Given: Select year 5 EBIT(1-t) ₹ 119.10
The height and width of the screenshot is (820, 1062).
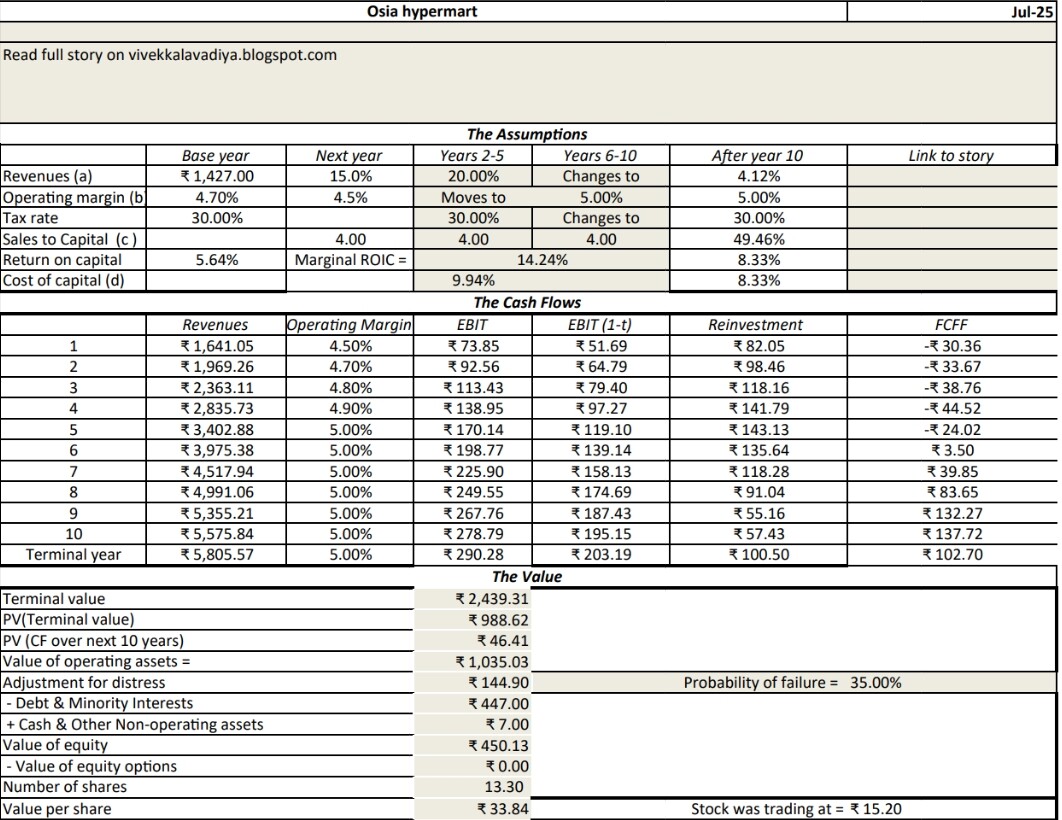Looking at the screenshot, I should pyautogui.click(x=601, y=430).
